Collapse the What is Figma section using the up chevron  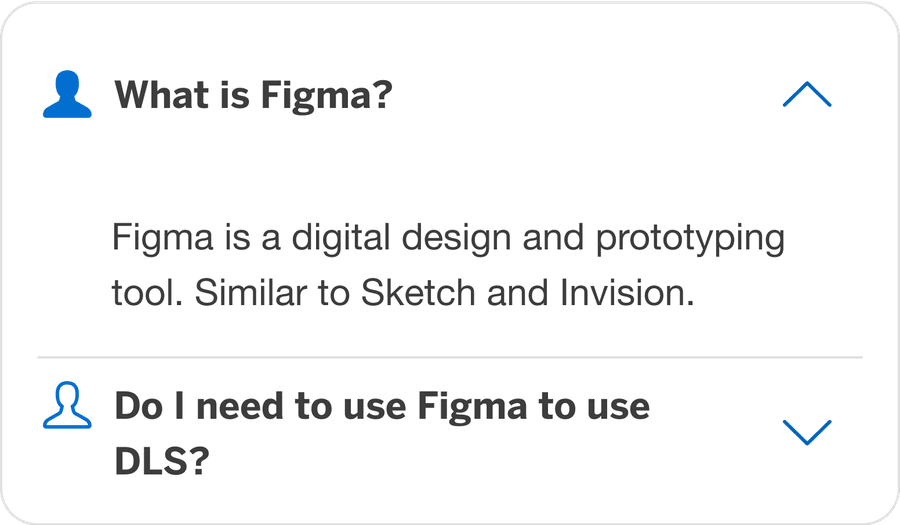(806, 95)
